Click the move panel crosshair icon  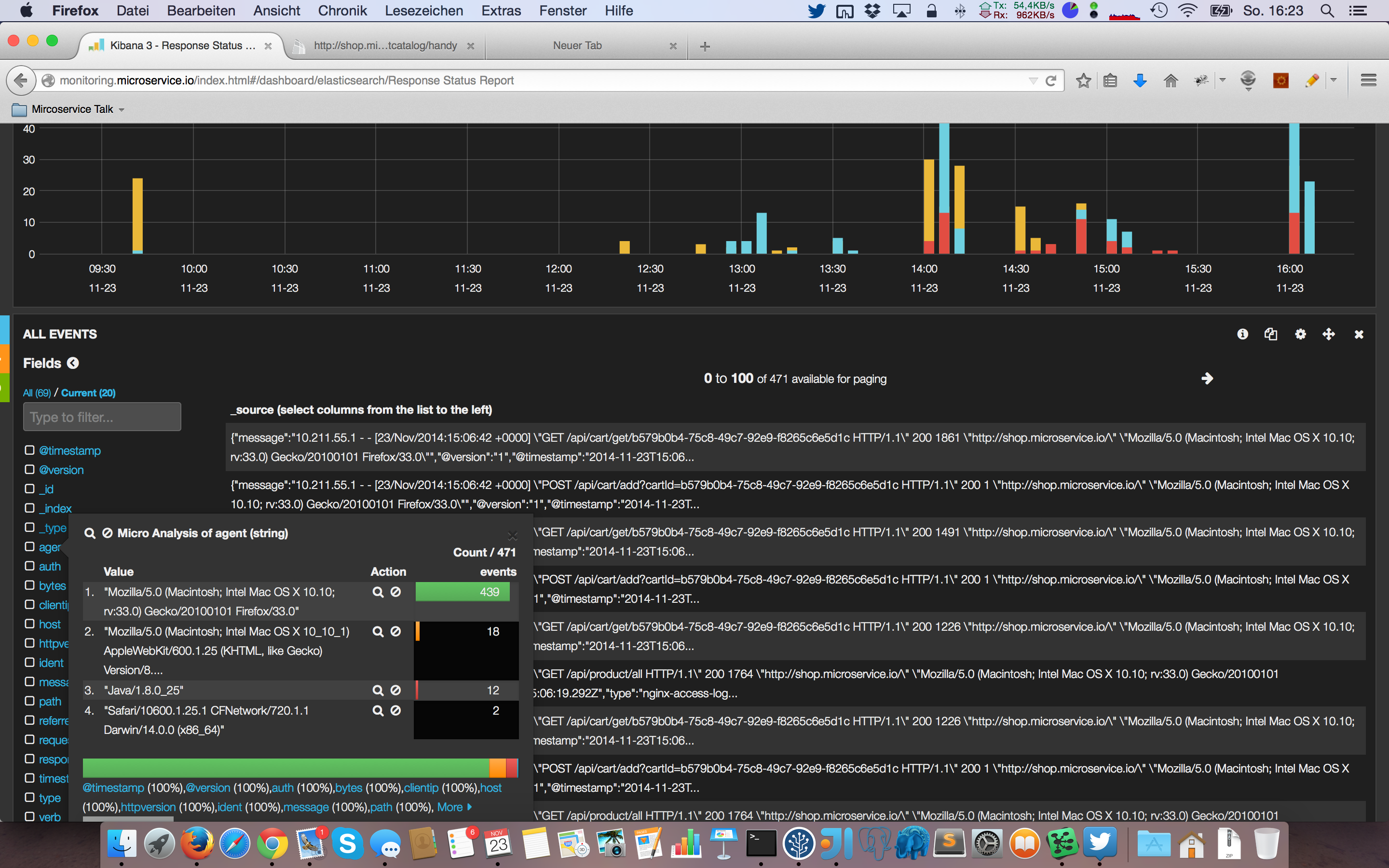1329,334
